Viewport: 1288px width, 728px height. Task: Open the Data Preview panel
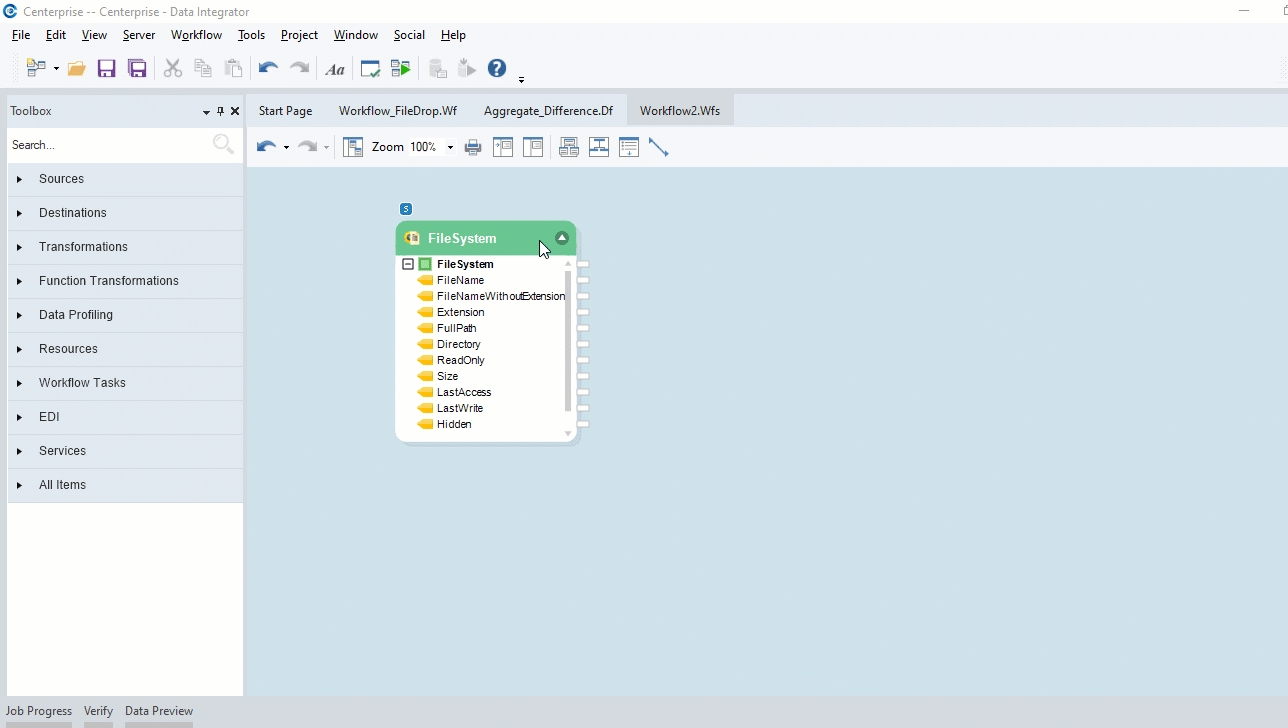tap(159, 711)
